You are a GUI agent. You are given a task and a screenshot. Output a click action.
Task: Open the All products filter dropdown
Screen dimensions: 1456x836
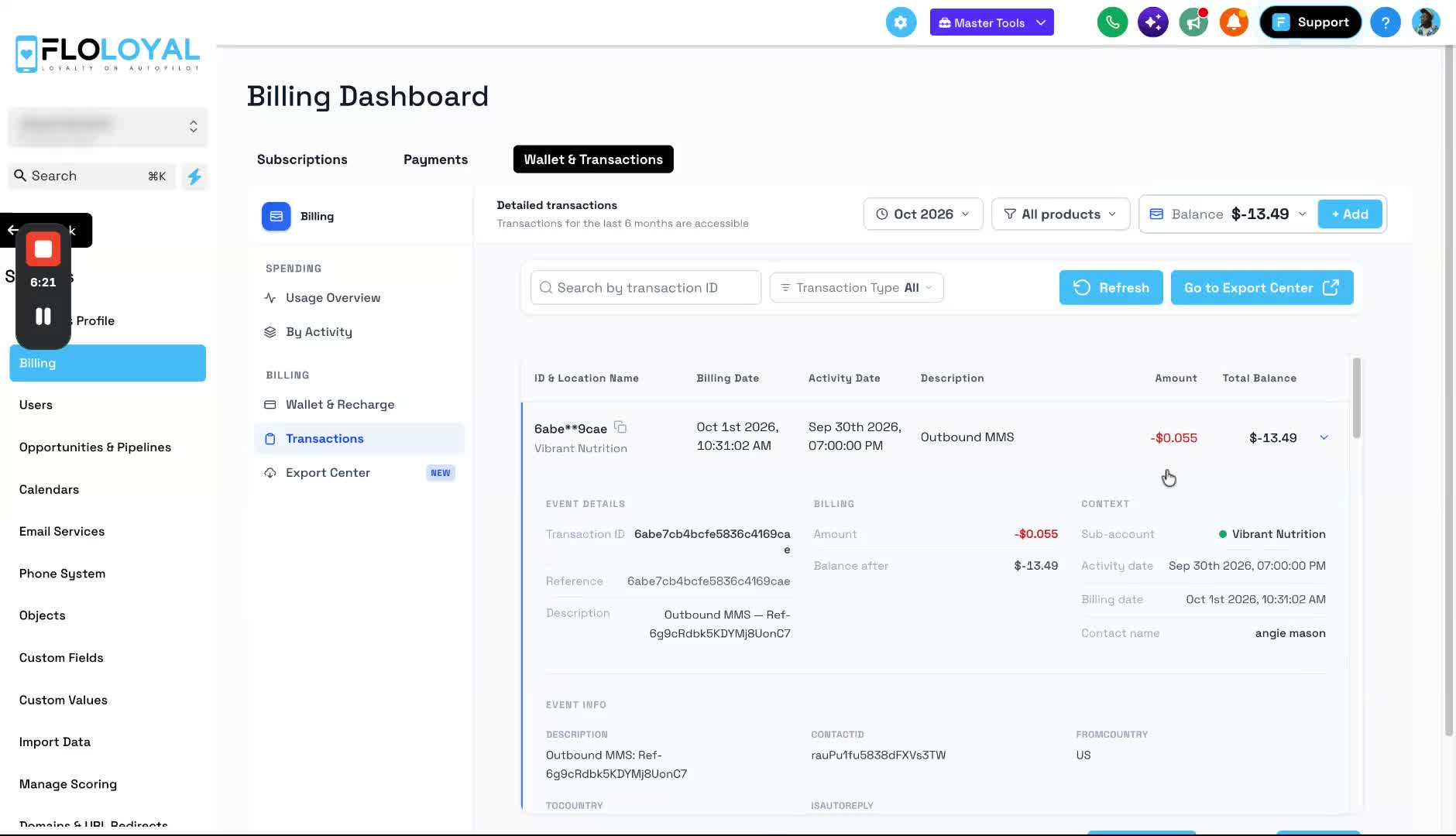[1060, 214]
